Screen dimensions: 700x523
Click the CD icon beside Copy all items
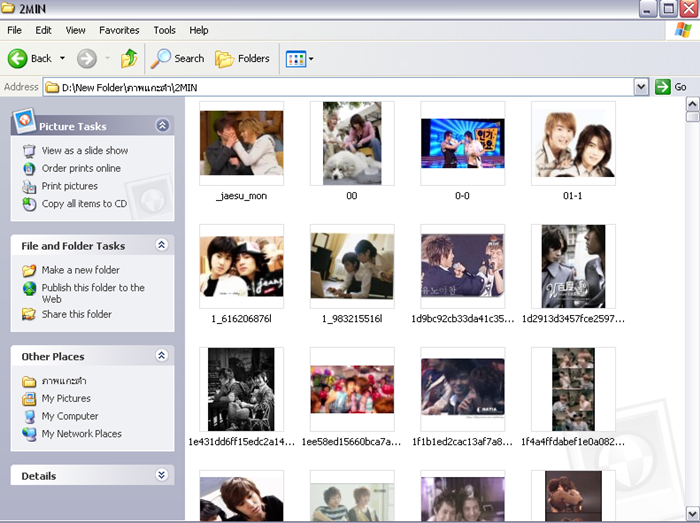pyautogui.click(x=29, y=204)
